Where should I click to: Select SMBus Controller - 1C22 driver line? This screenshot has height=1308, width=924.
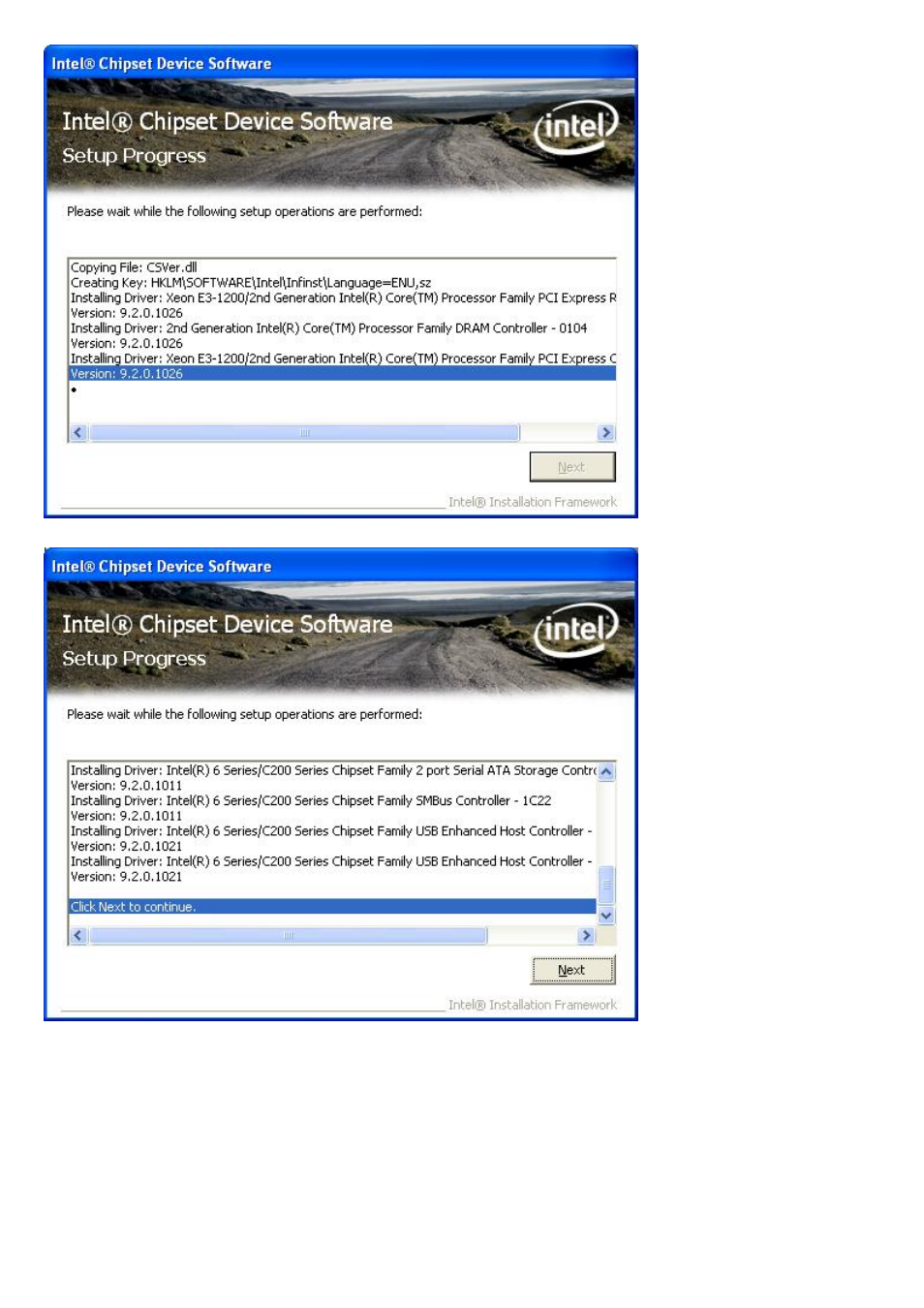pyautogui.click(x=311, y=801)
